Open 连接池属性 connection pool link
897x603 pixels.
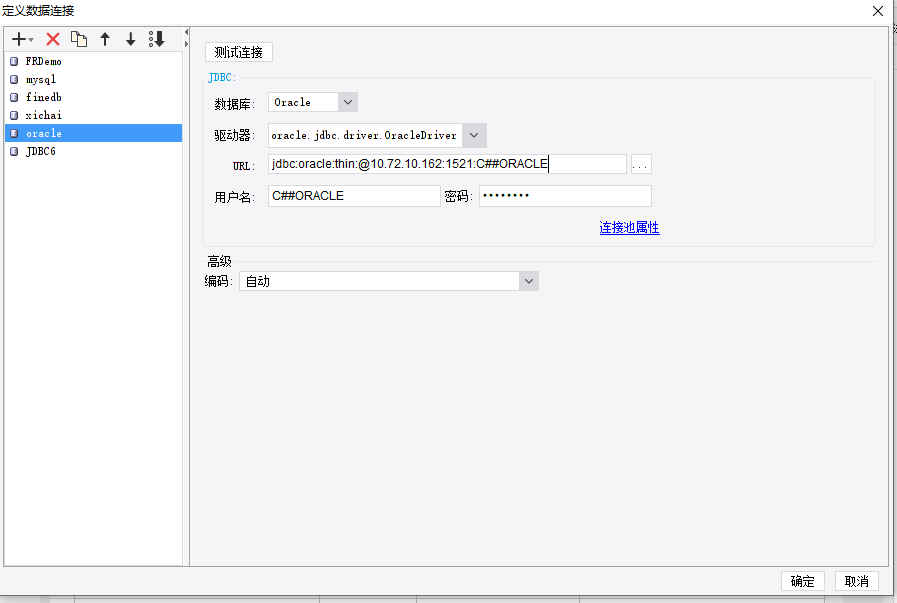tap(629, 228)
